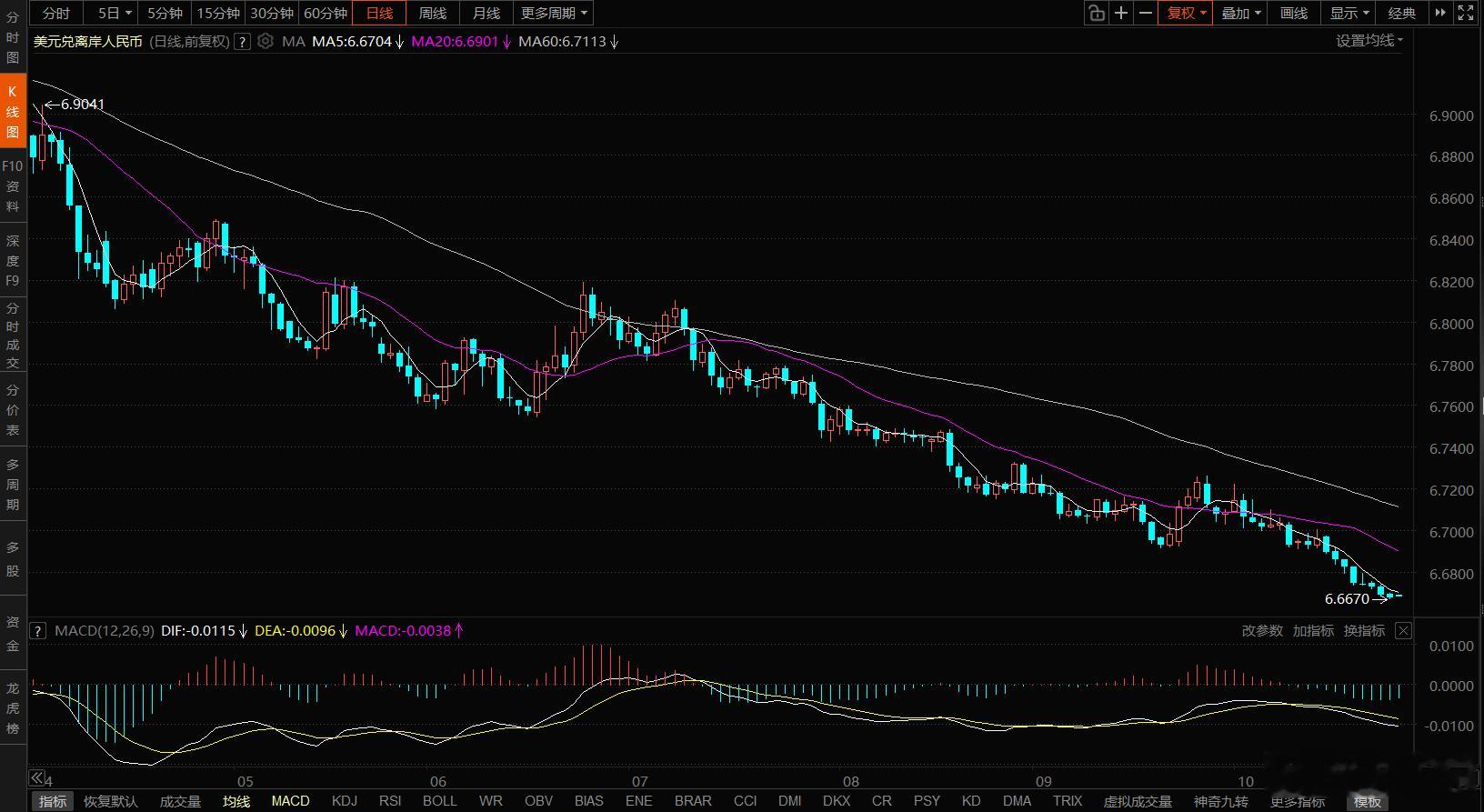The width and height of the screenshot is (1484, 812).
Task: Zoom in the chart with the plus icon
Action: point(1121,13)
